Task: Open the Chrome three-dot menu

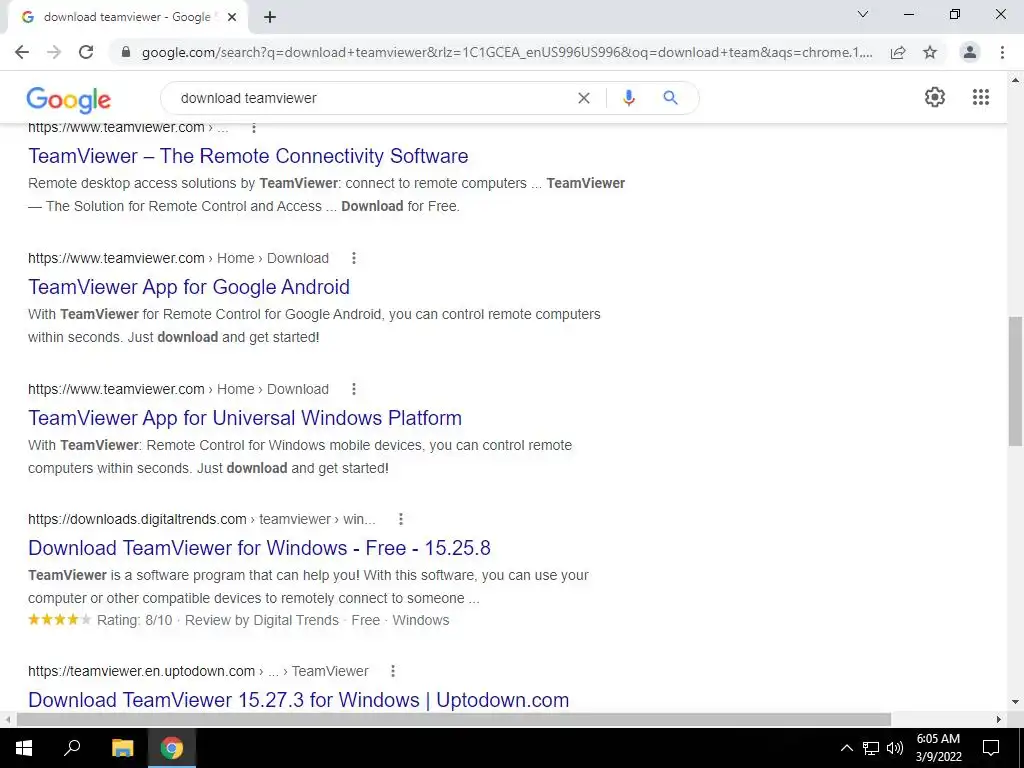Action: click(x=1002, y=52)
